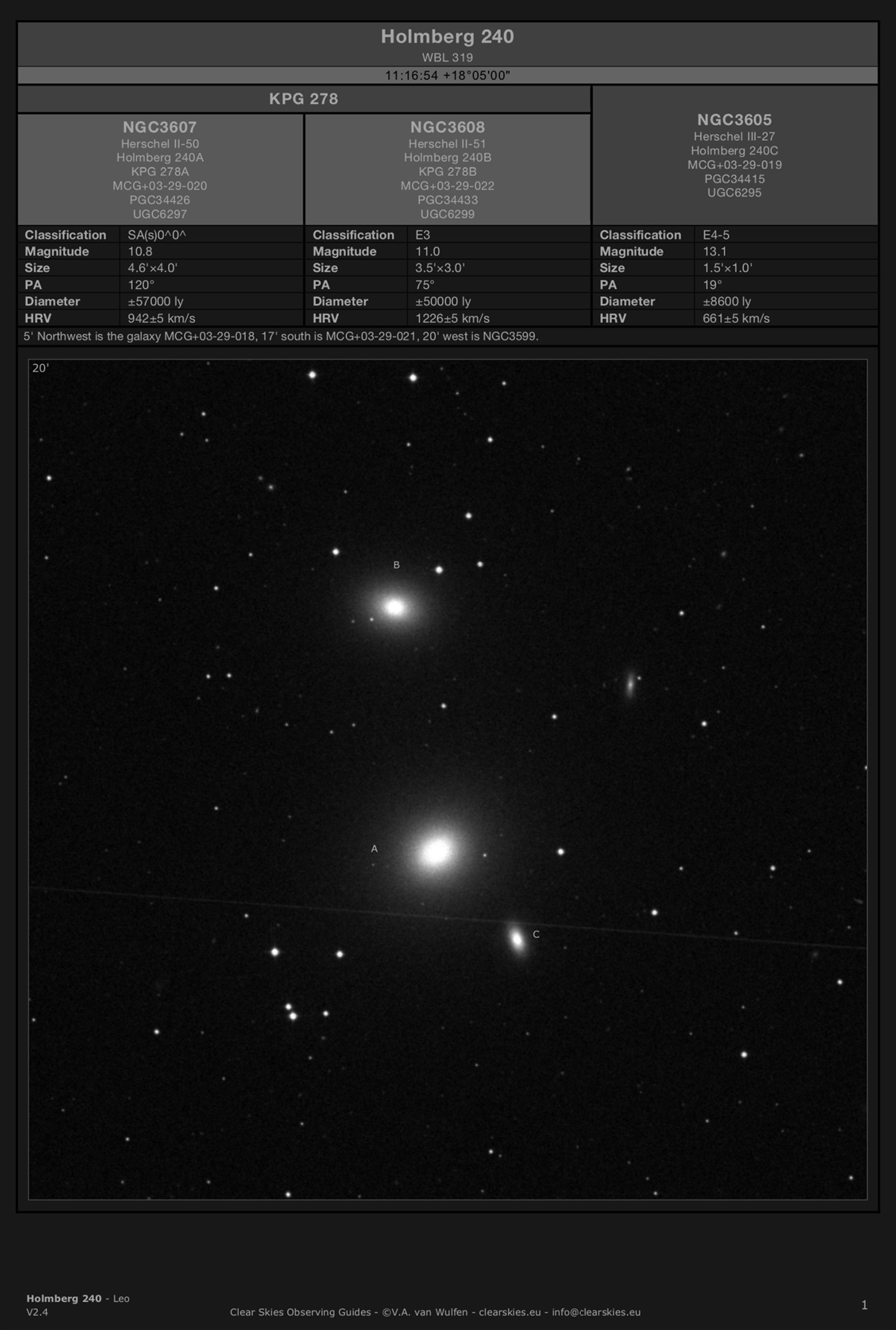Select PA value 120°
Screen dimensions: 896x1330
click(x=141, y=285)
